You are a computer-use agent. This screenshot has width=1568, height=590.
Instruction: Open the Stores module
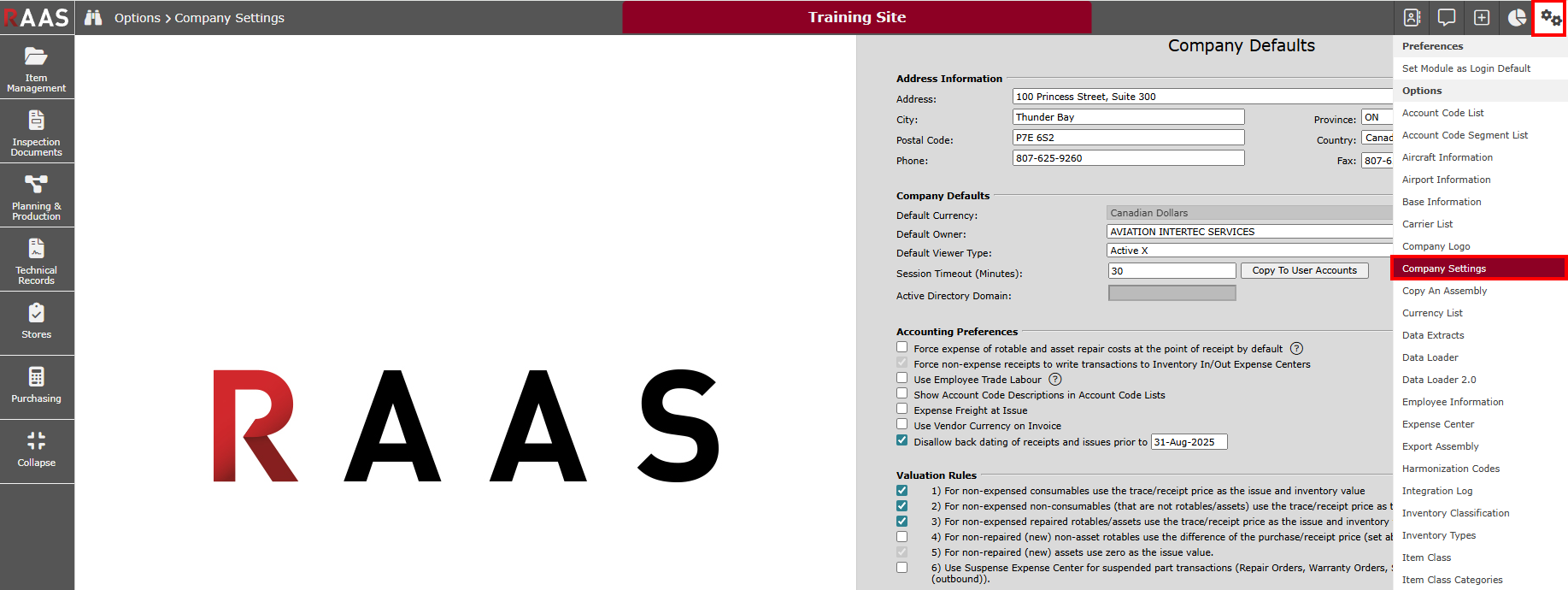coord(37,324)
